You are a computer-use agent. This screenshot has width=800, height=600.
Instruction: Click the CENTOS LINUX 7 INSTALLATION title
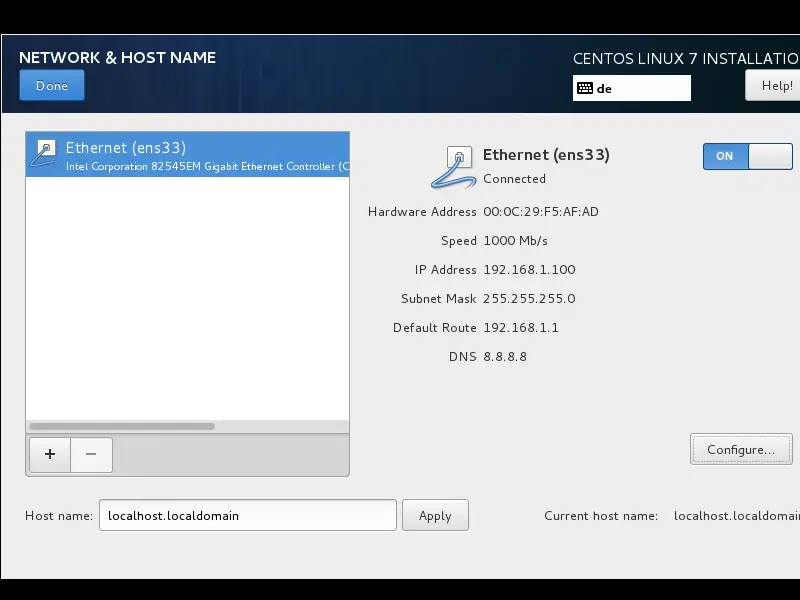(686, 59)
